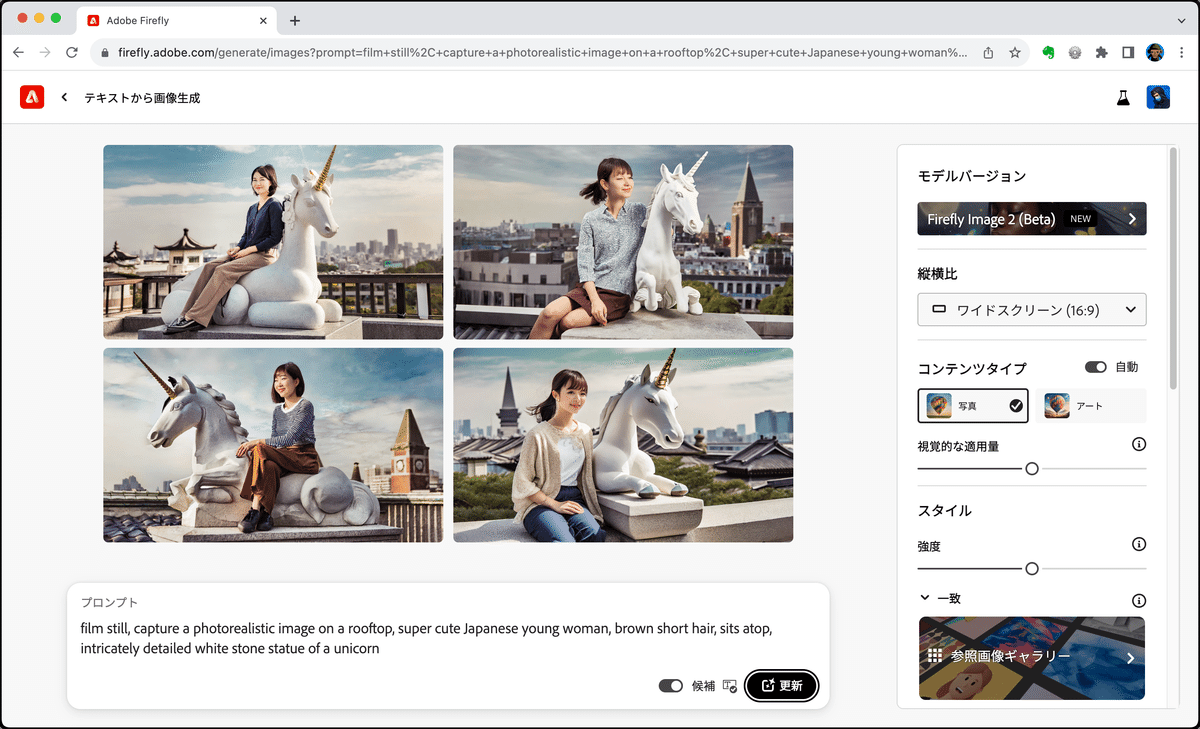Click the browser address bar URL
Screen dimensions: 1200x729
[x=543, y=52]
